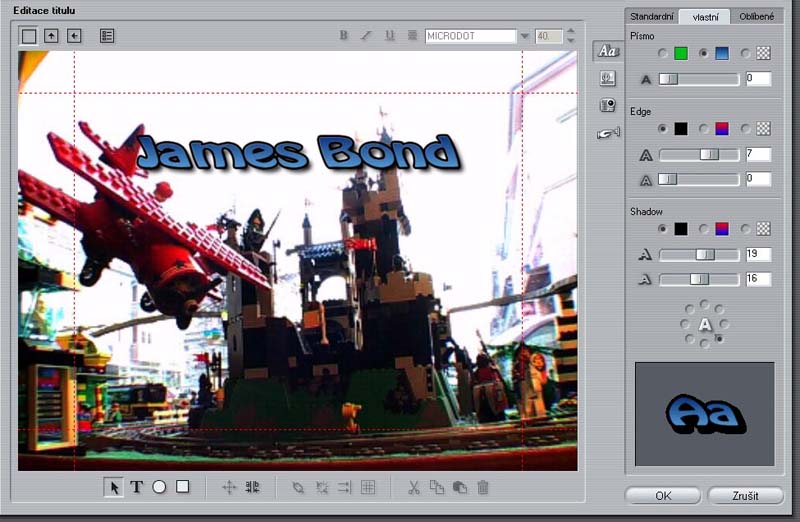
Task: Click the selection arrow tool
Action: (114, 487)
